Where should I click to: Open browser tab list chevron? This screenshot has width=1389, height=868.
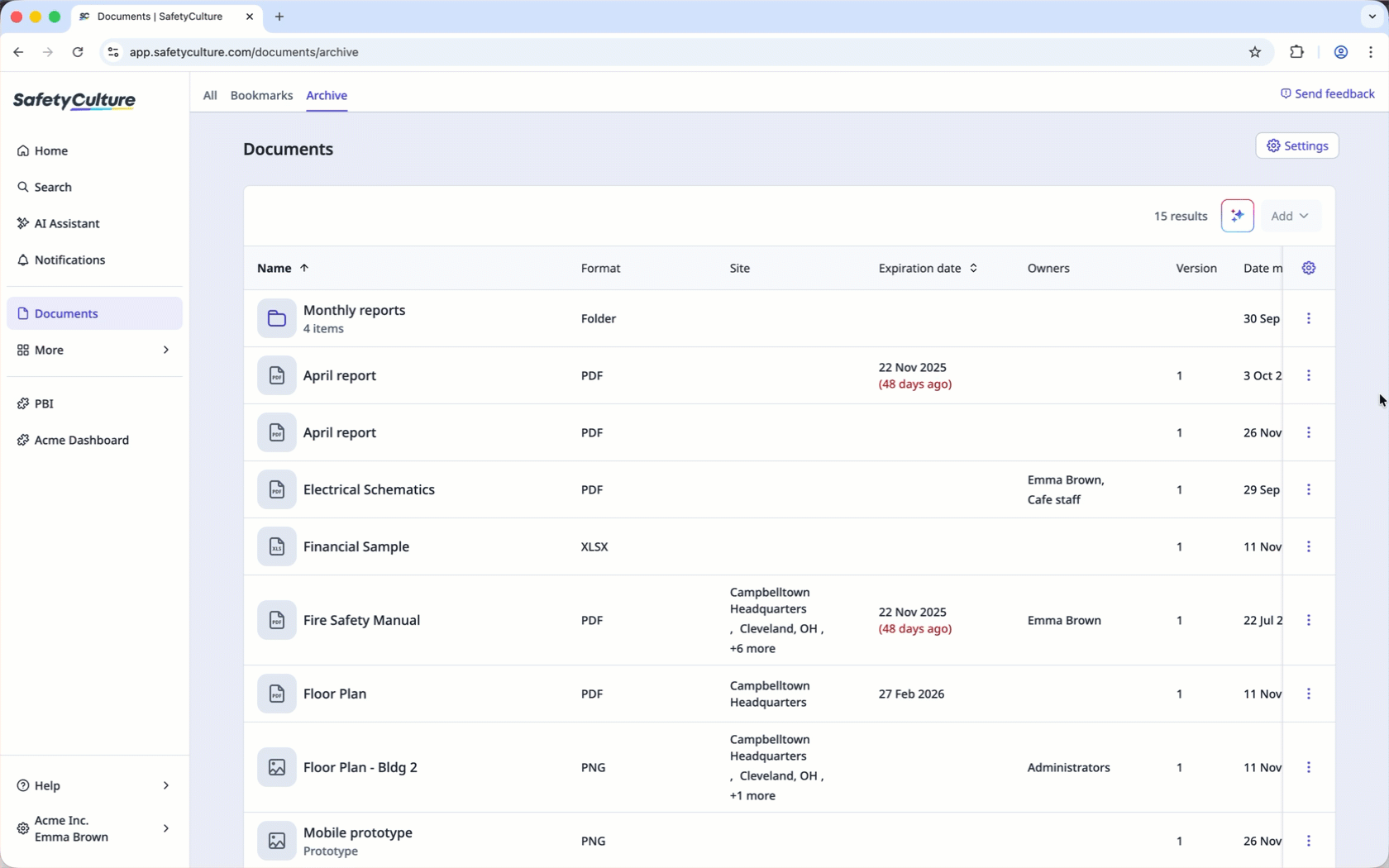1372,17
